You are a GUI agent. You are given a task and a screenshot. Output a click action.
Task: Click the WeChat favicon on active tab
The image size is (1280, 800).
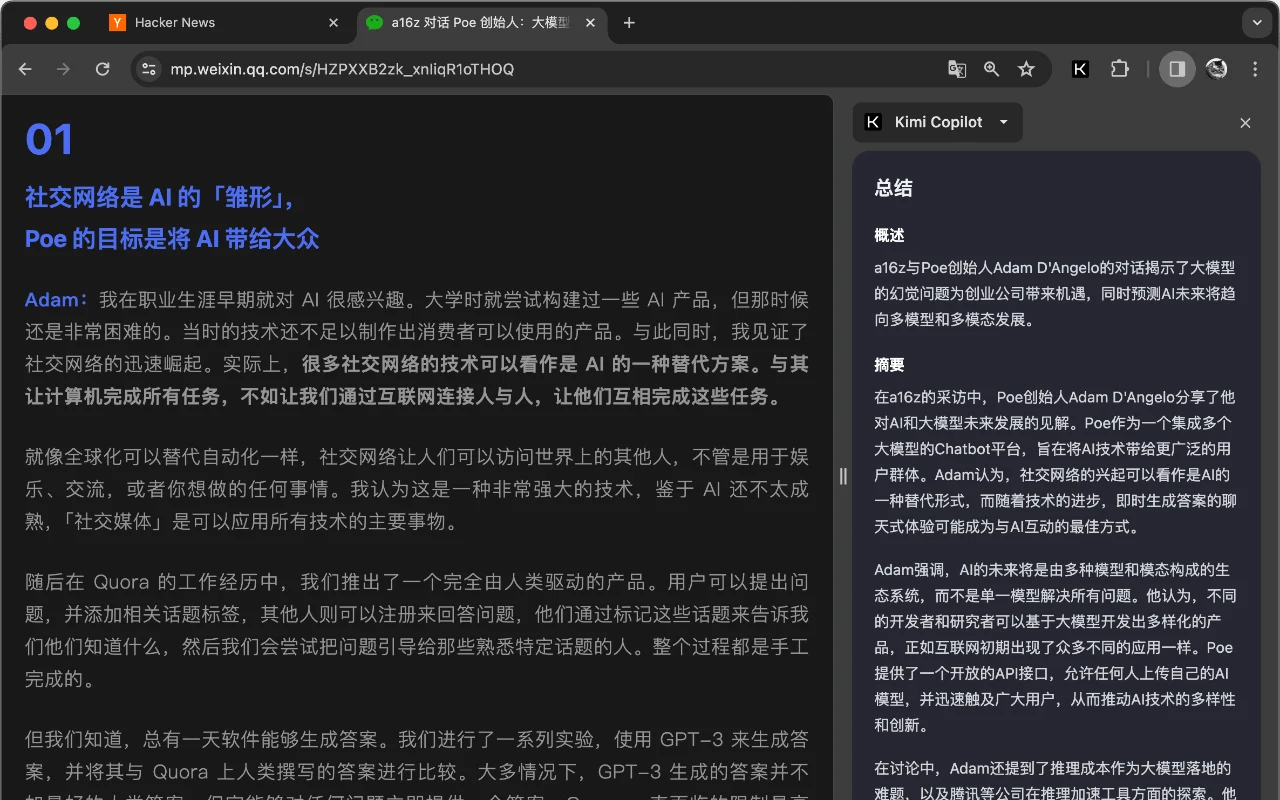[x=374, y=22]
